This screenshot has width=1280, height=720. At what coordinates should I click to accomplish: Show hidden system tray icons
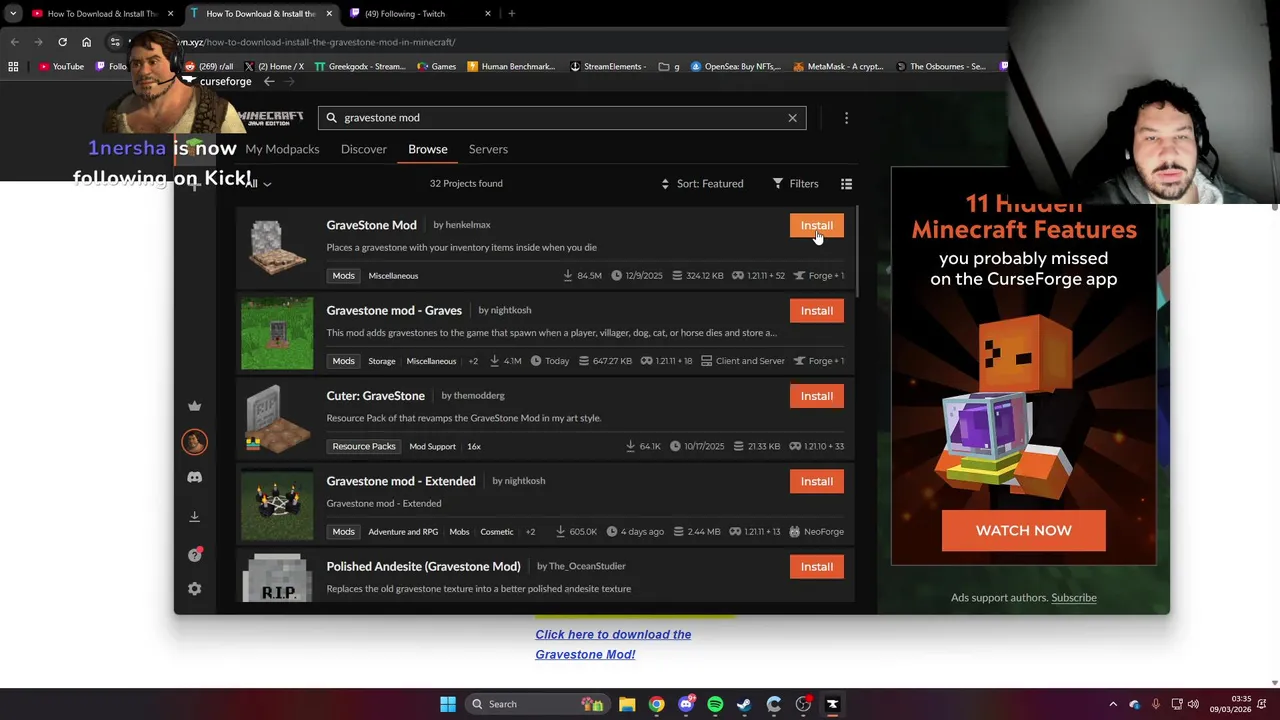(1113, 704)
